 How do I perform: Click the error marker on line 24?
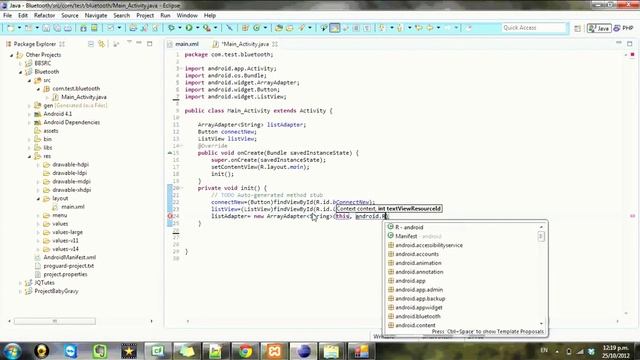pos(170,216)
